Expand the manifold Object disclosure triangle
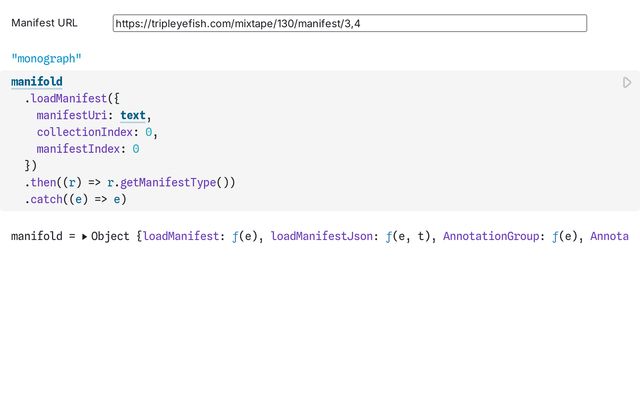This screenshot has height=400, width=640. pos(84,237)
